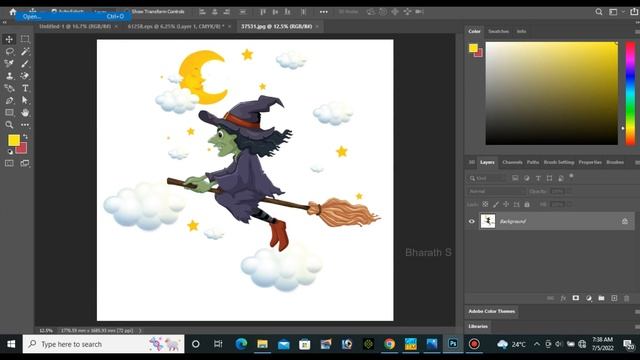
Task: Open the Edit Toolbar three-dots menu
Action: (25, 125)
